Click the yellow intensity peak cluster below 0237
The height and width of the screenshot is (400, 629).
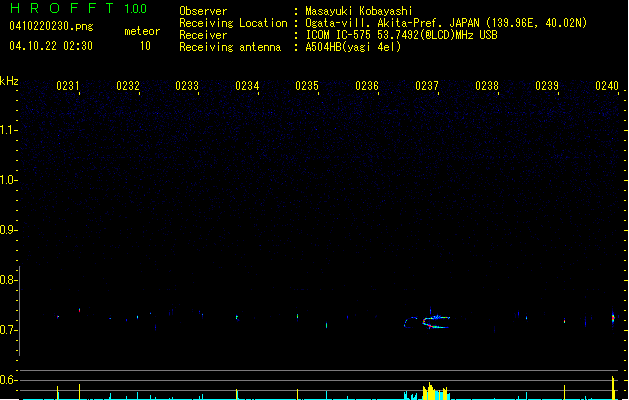[435, 392]
